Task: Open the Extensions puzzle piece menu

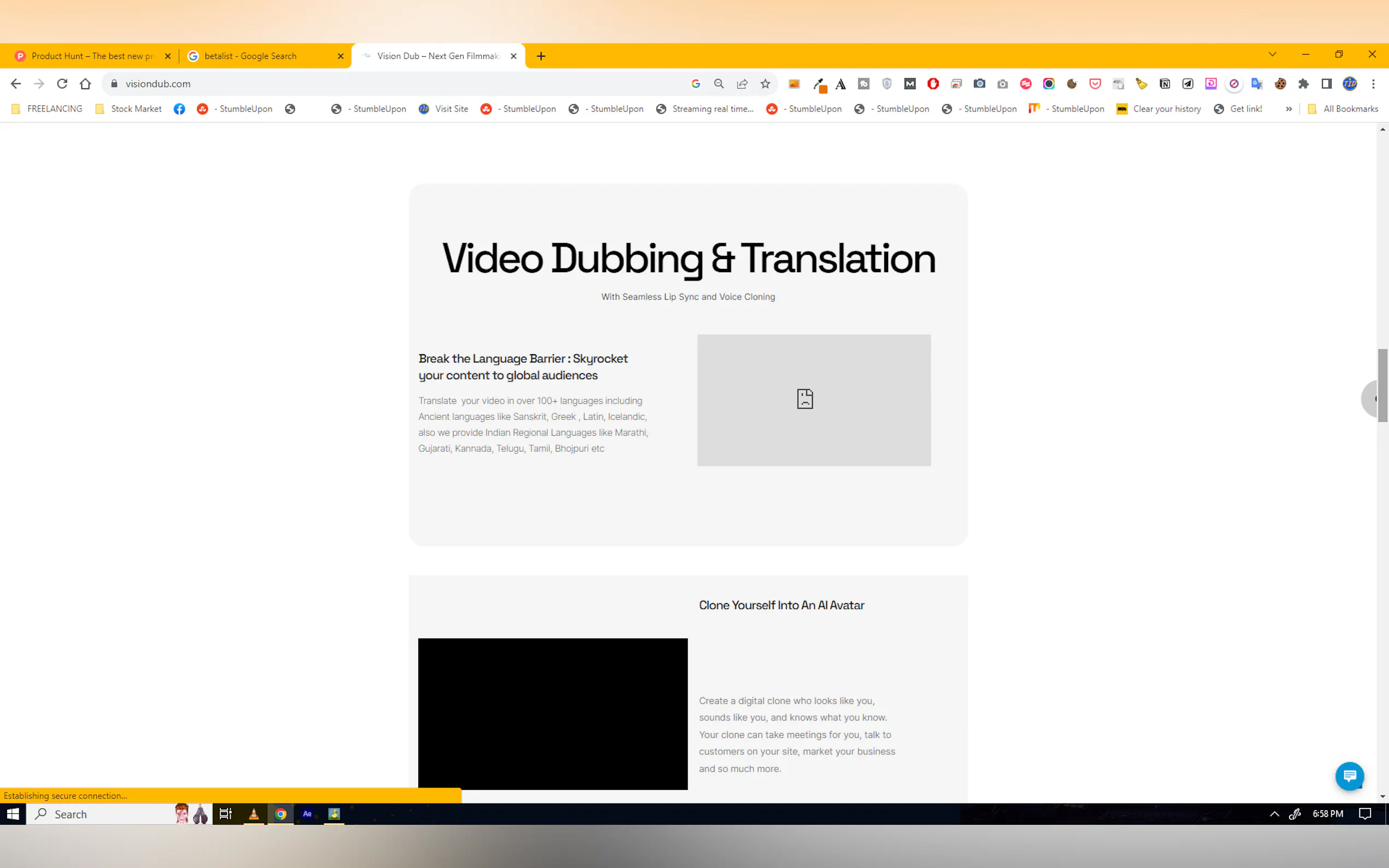Action: 1304,84
